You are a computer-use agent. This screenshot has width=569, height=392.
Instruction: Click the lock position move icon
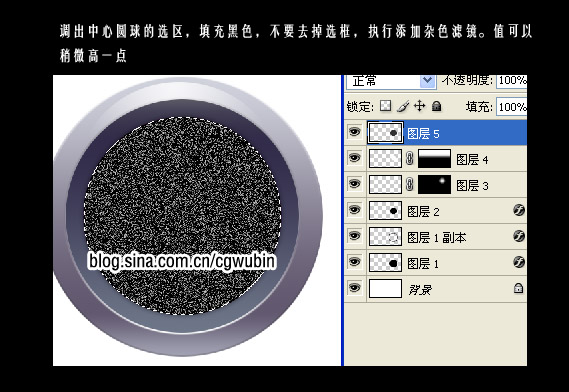pos(419,106)
